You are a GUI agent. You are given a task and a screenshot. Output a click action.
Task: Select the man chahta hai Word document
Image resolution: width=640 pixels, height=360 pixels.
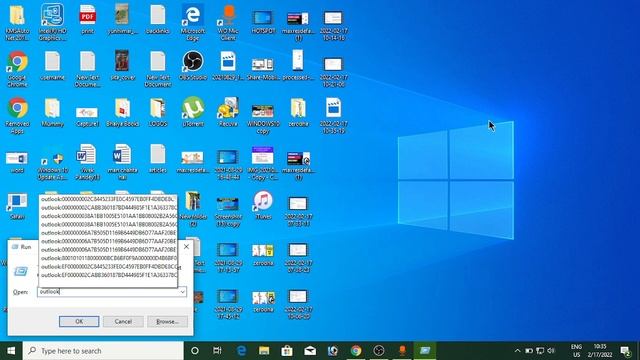[122, 162]
